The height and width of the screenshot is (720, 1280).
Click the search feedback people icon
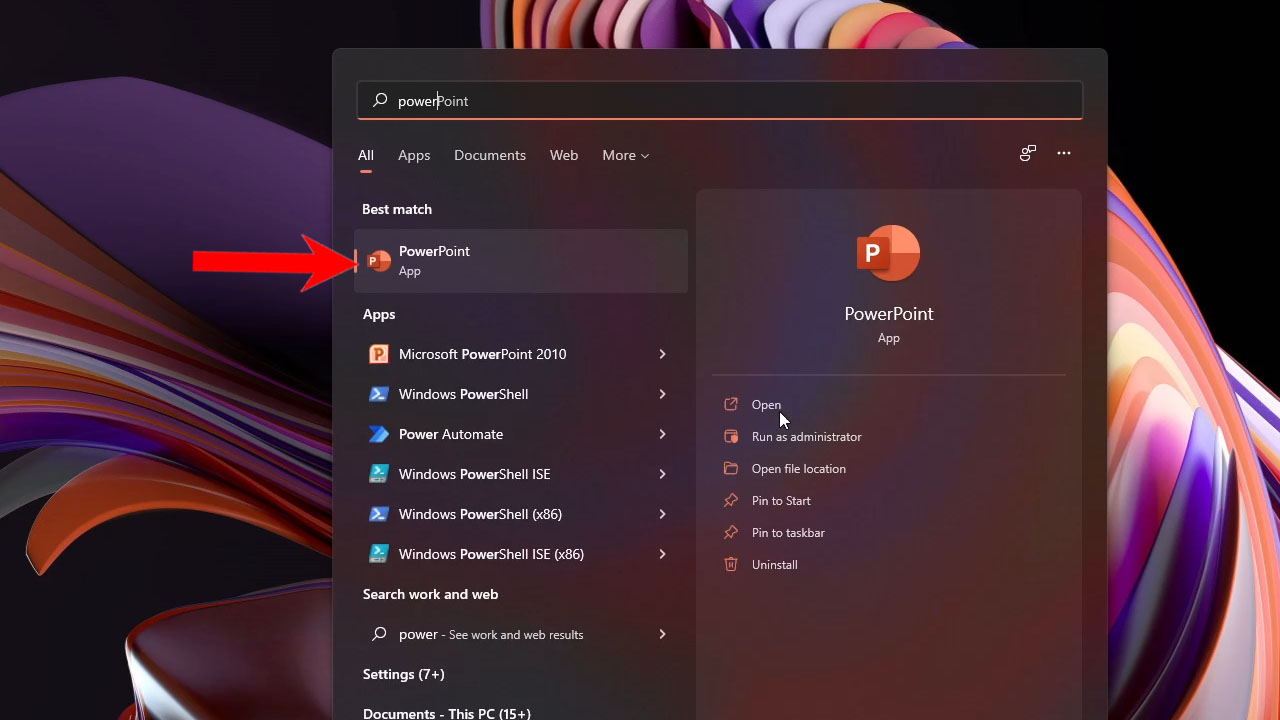[x=1027, y=154]
